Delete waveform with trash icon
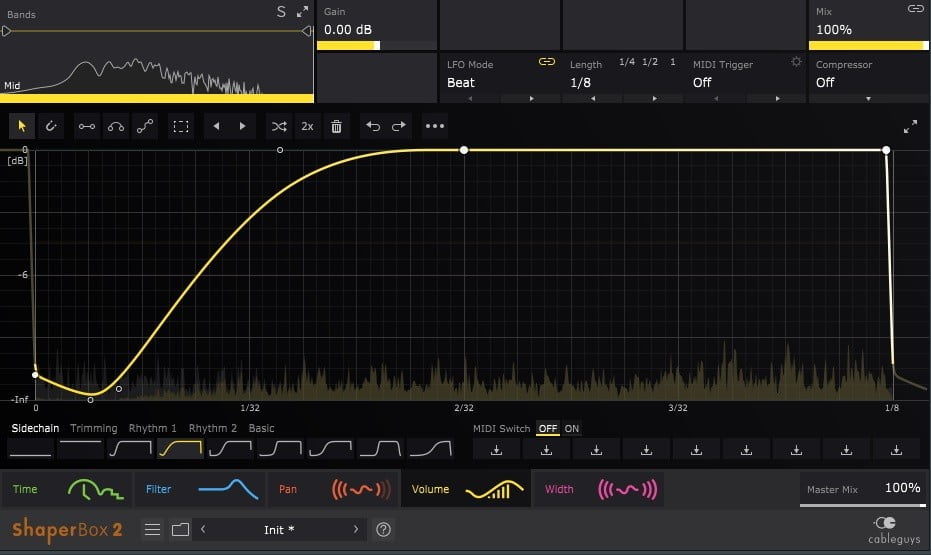Screen dimensions: 931x555 (x=336, y=126)
